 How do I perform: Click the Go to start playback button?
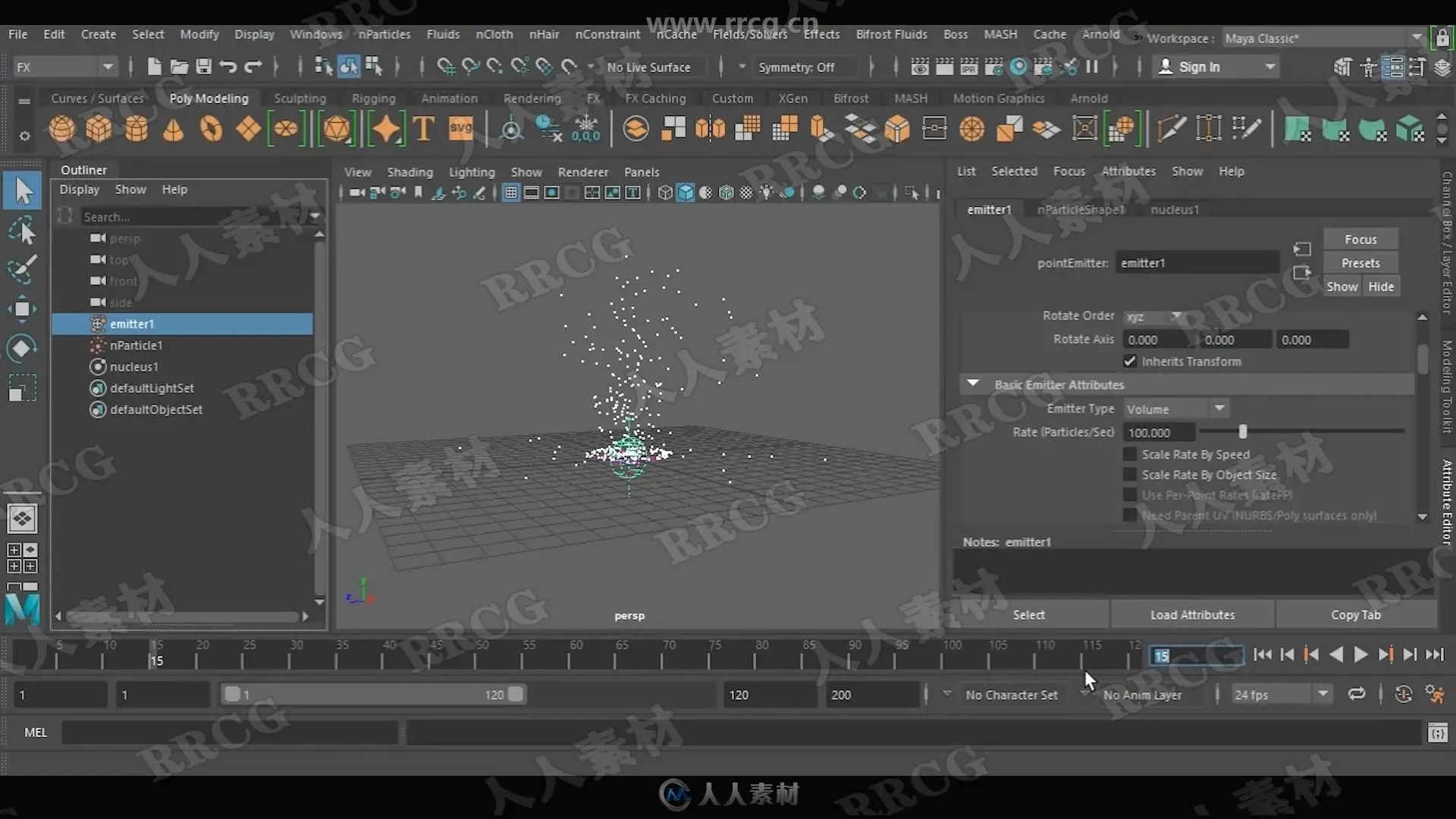click(1262, 654)
